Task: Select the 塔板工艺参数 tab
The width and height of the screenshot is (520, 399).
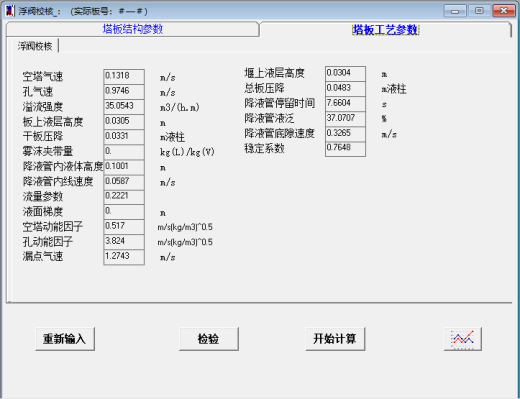Action: 385,30
